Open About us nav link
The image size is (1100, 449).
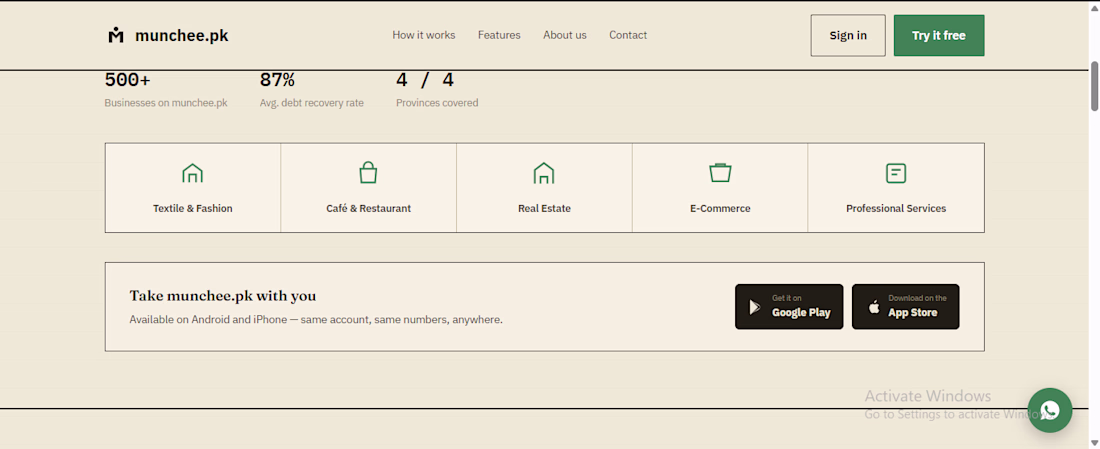pyautogui.click(x=565, y=35)
